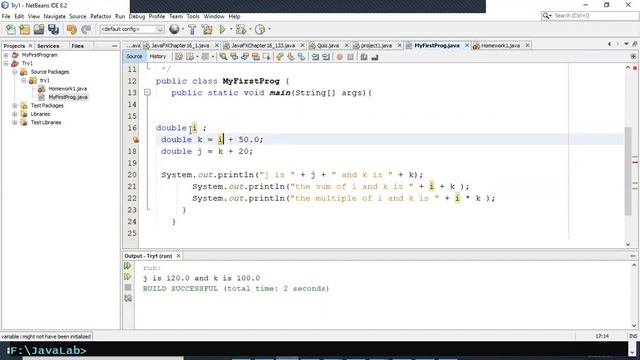The image size is (640, 360).
Task: Click the Start Macro Recording red circle icon
Action: click(340, 57)
